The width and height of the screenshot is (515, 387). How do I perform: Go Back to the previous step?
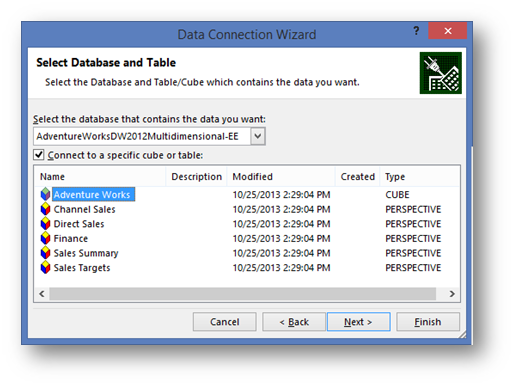[294, 322]
